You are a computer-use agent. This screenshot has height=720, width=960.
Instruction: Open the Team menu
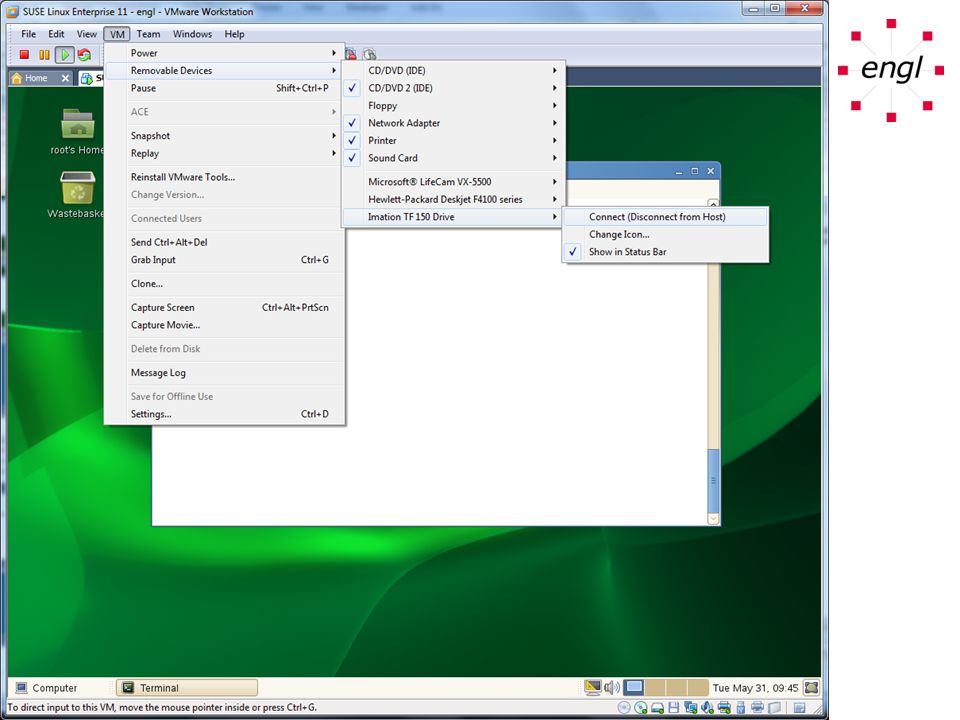[x=148, y=34]
